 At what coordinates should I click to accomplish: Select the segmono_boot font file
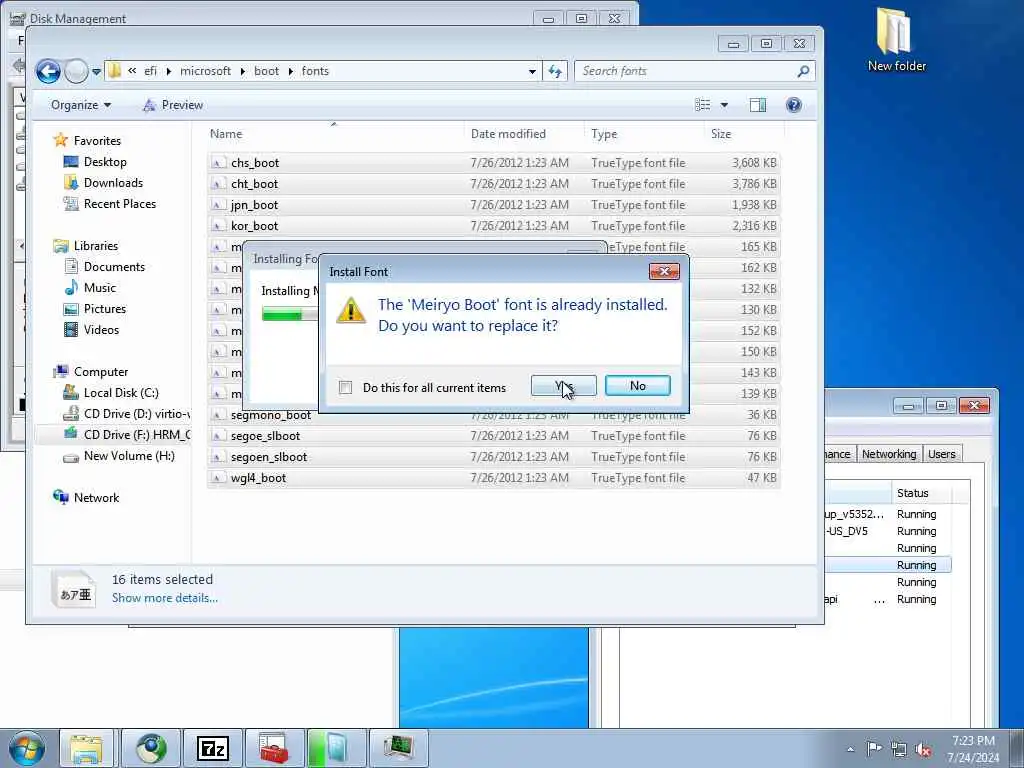point(270,415)
